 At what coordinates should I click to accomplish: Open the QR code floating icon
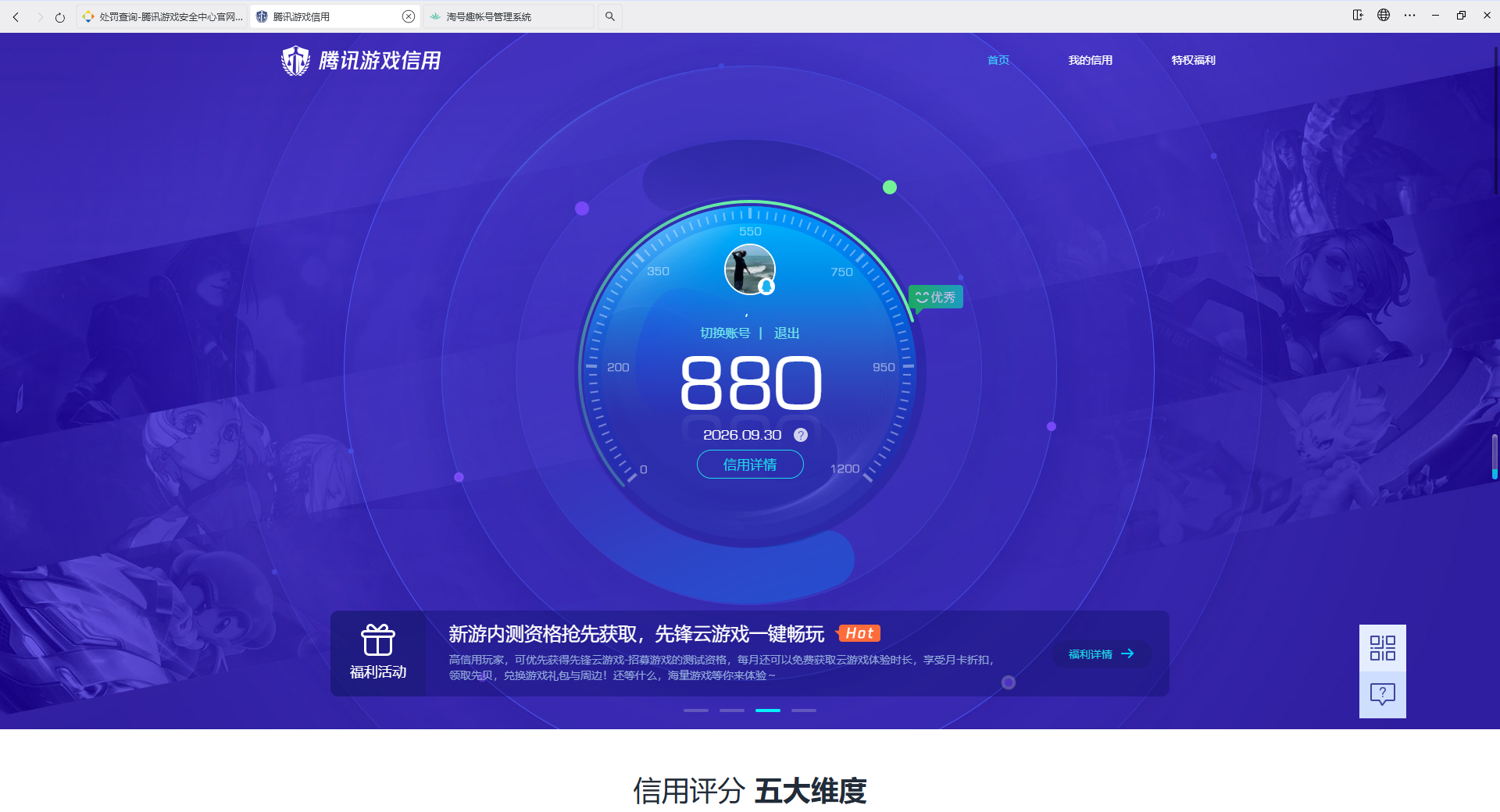(x=1383, y=648)
